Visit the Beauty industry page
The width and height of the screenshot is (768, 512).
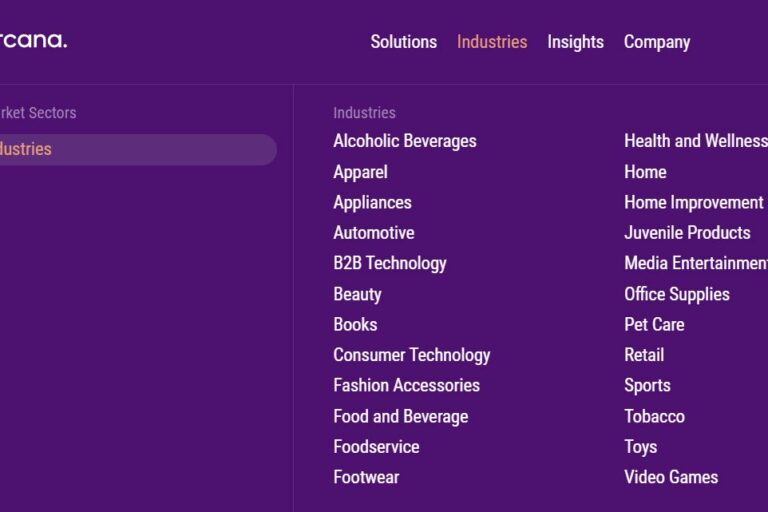pos(357,294)
